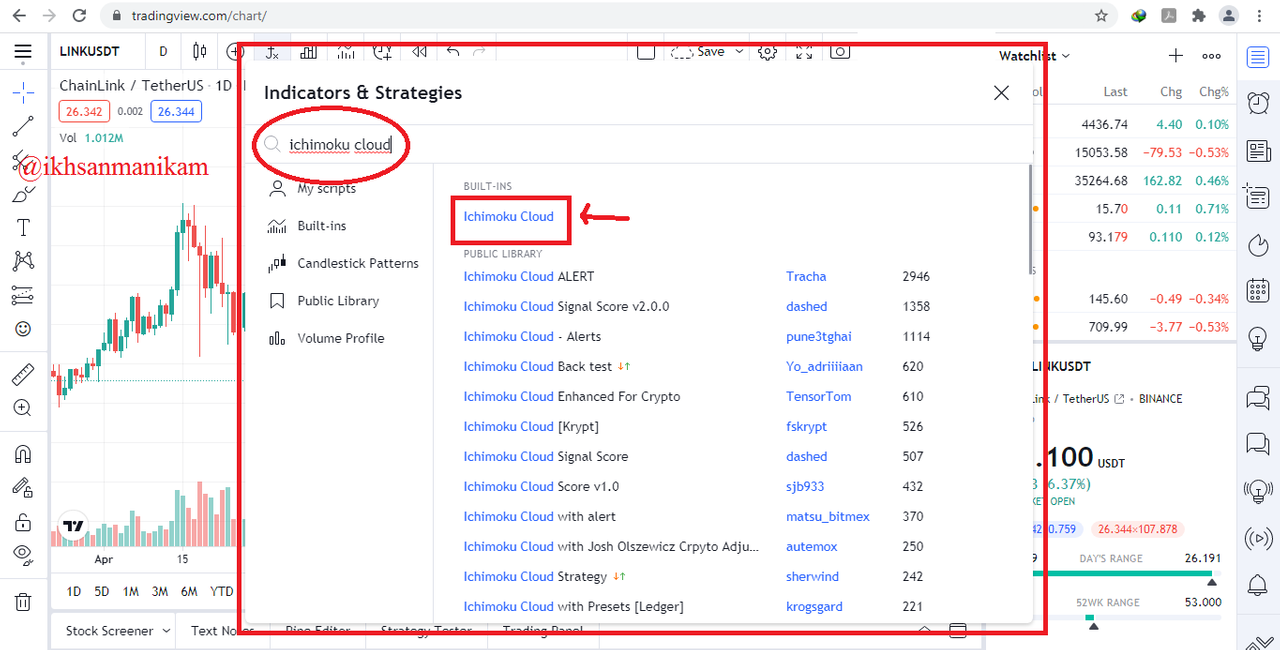Undo the last chart action
The image size is (1280, 650).
click(x=453, y=51)
